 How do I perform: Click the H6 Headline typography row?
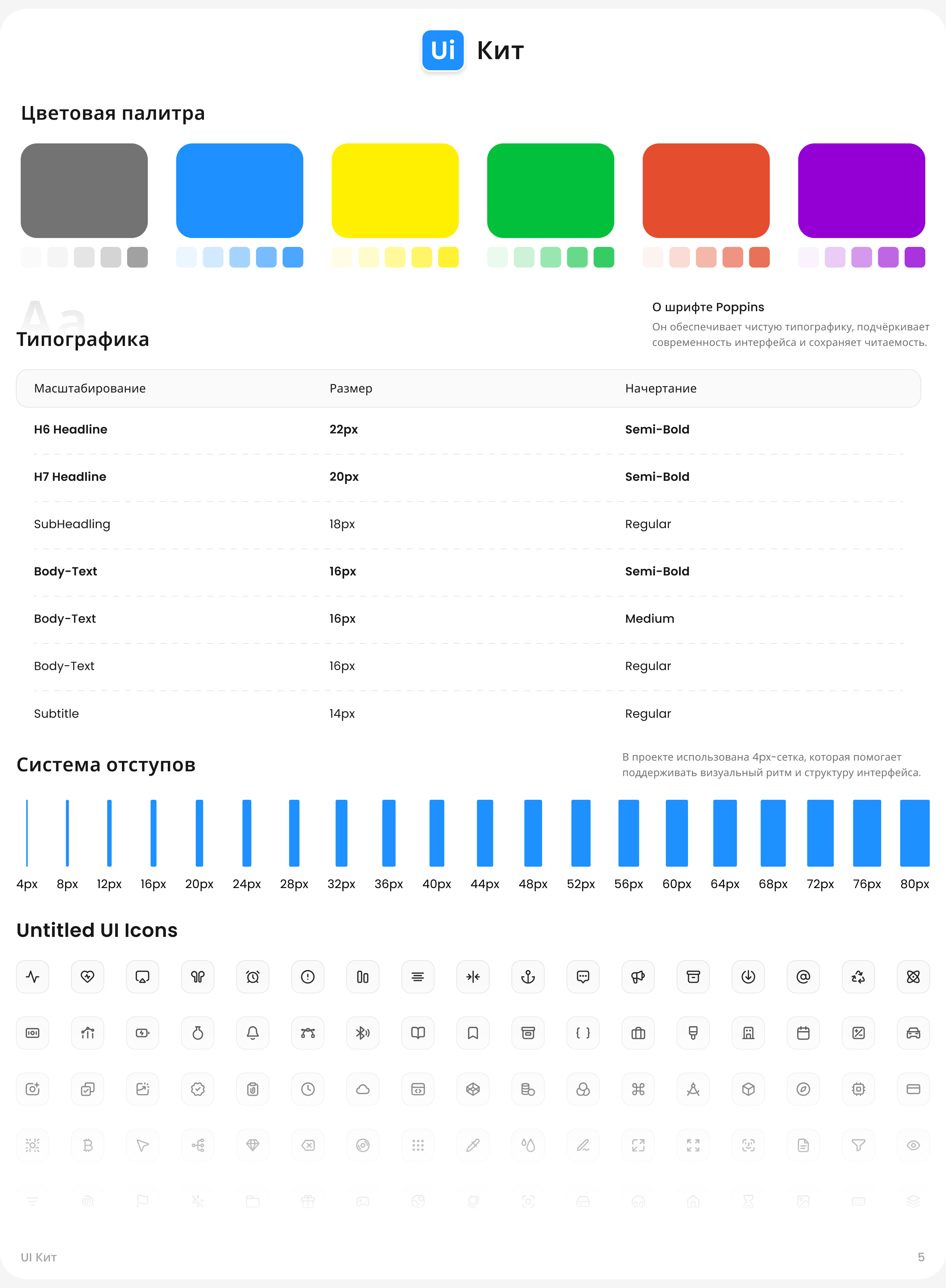pos(71,429)
